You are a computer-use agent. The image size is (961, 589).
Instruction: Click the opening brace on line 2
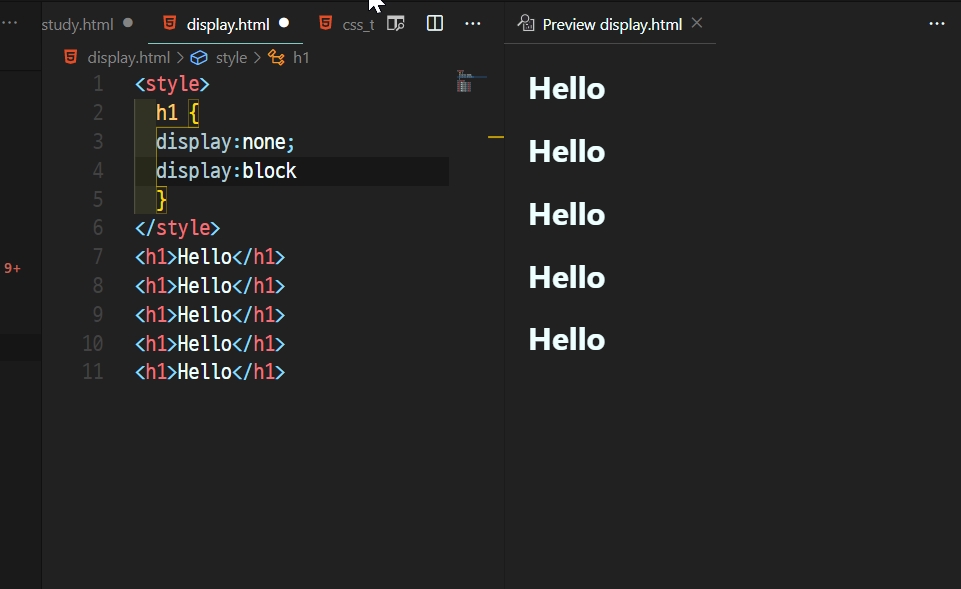(194, 113)
